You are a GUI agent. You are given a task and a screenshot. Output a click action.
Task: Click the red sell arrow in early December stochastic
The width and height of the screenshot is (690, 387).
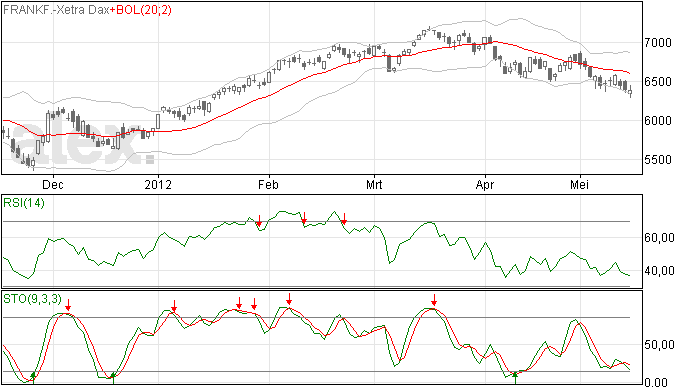click(x=69, y=305)
